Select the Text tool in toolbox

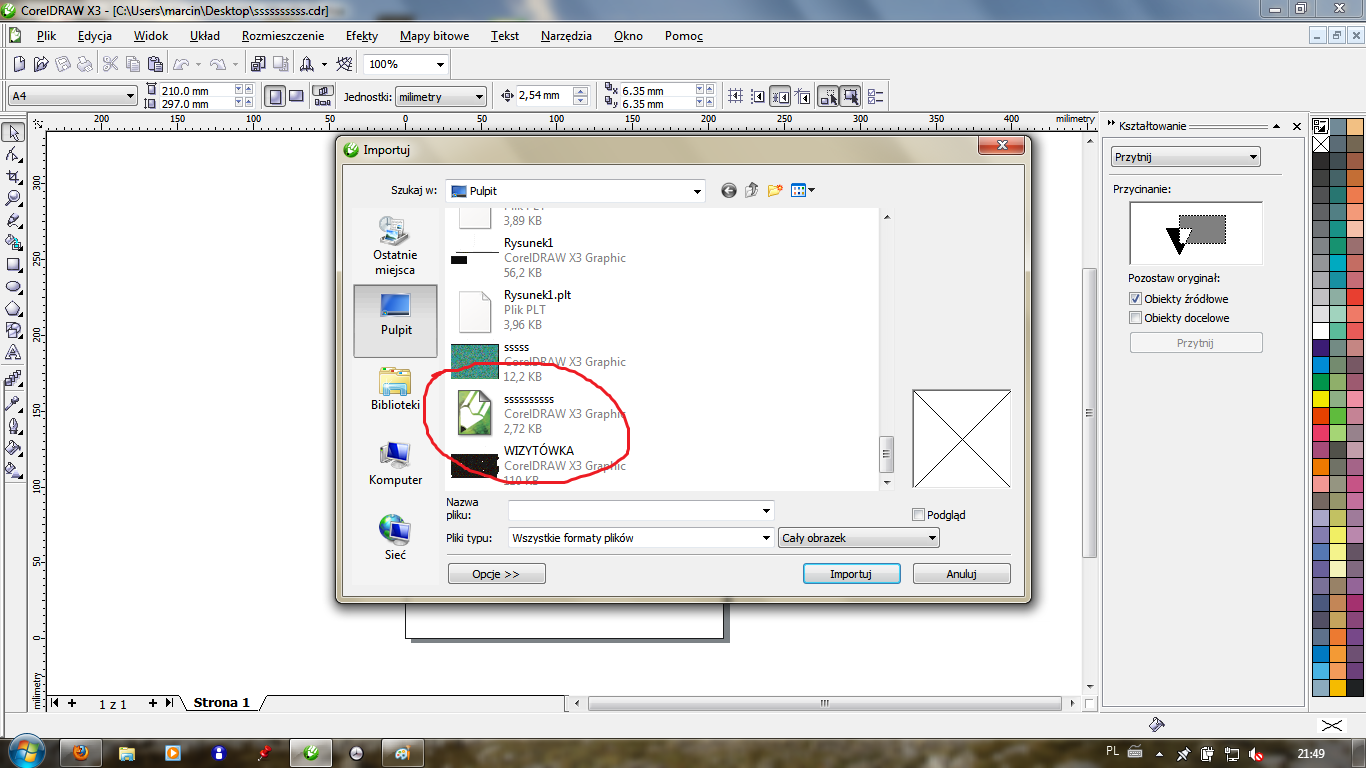(14, 352)
